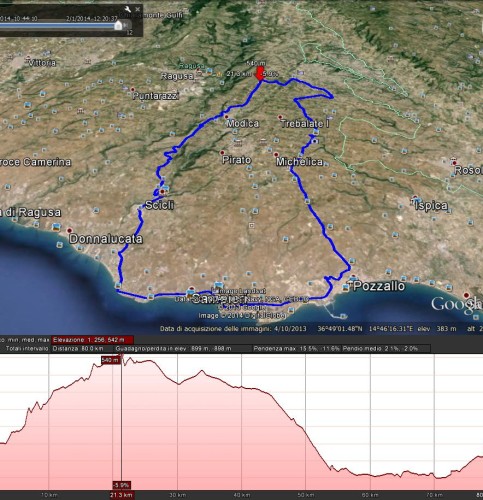Step time slider forward arrow

(x=126, y=25)
